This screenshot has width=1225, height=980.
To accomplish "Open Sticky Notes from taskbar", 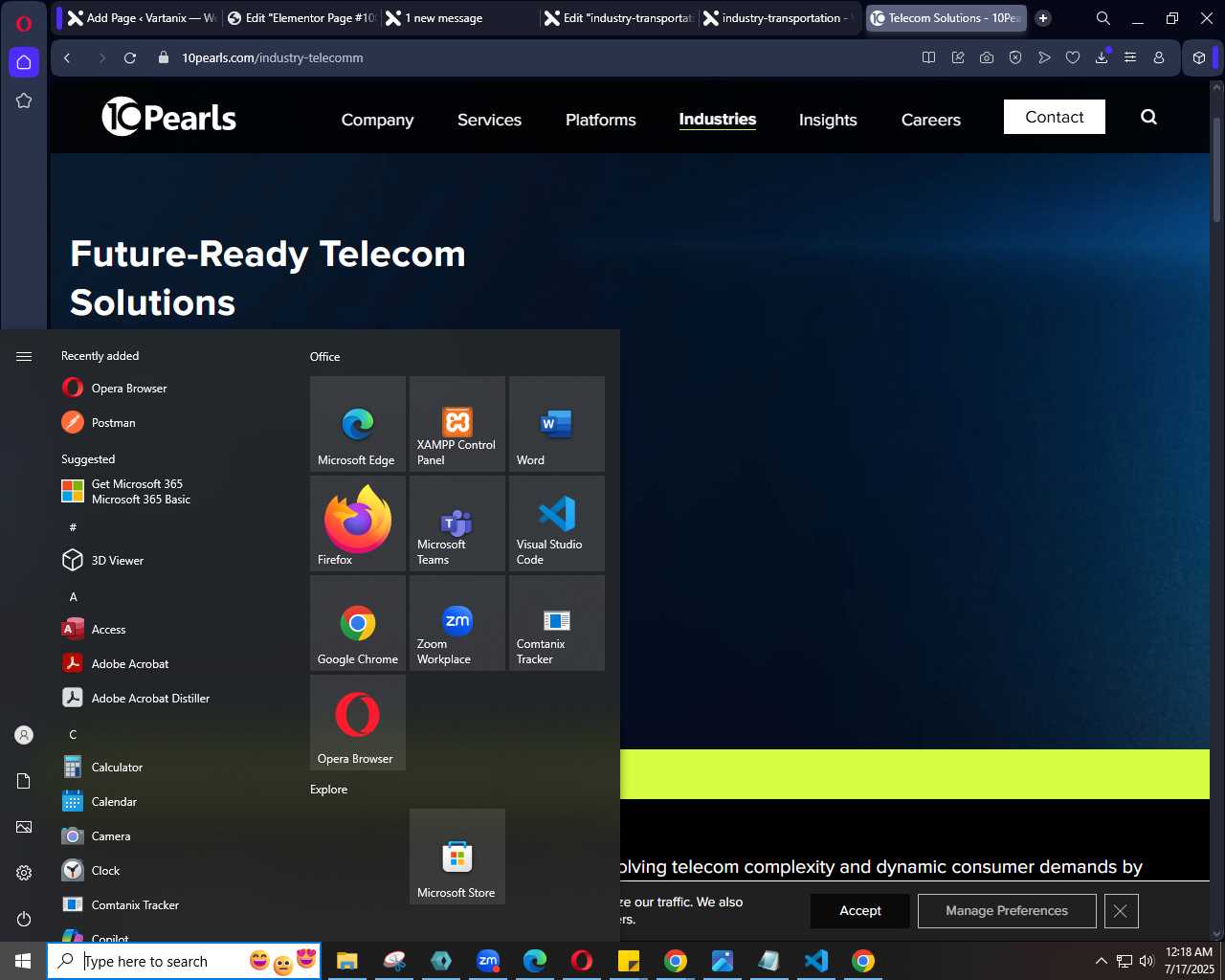I will point(629,961).
